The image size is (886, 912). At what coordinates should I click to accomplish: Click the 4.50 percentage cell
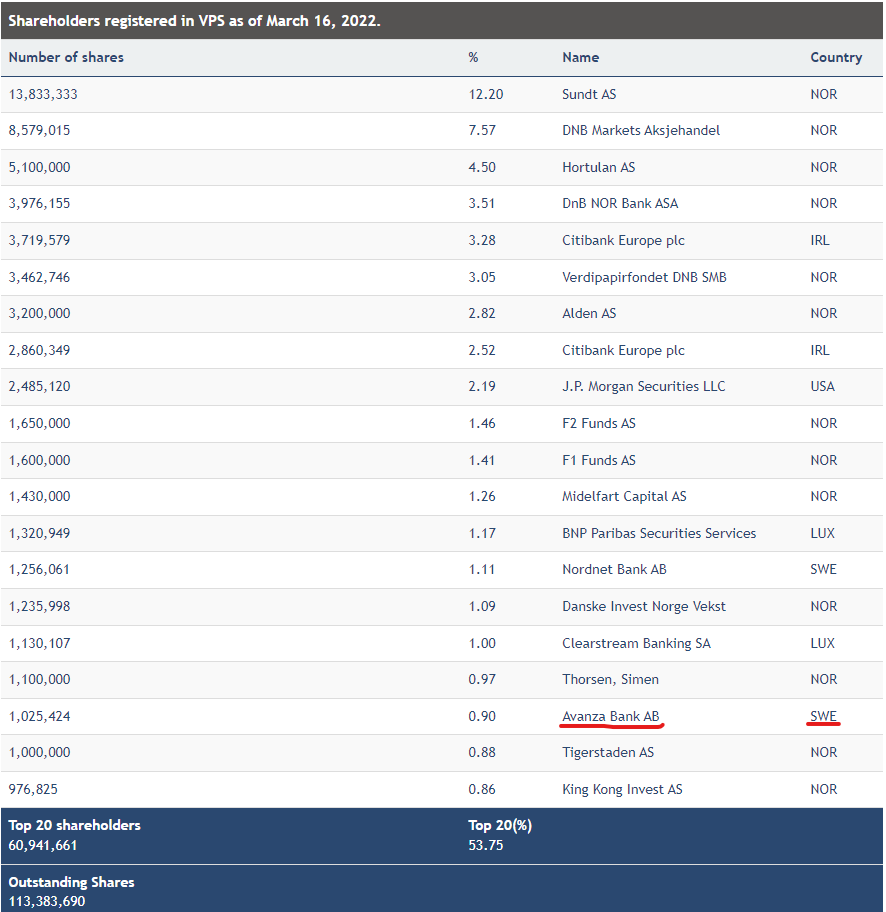click(x=482, y=168)
